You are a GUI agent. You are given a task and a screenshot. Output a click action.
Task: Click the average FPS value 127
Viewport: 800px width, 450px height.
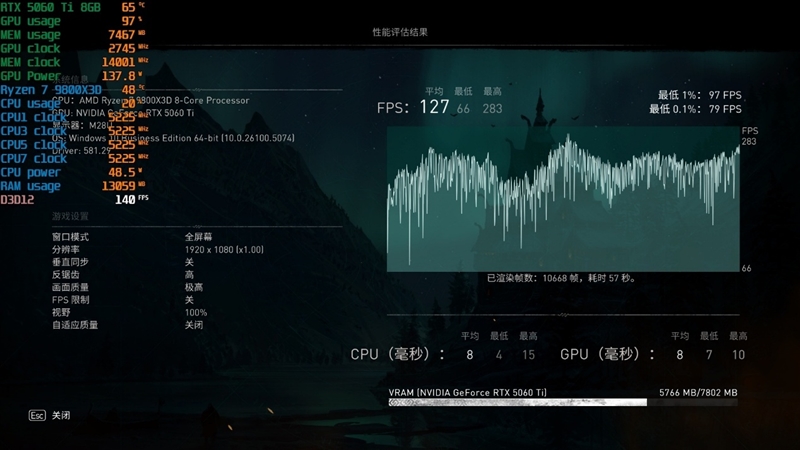(434, 108)
